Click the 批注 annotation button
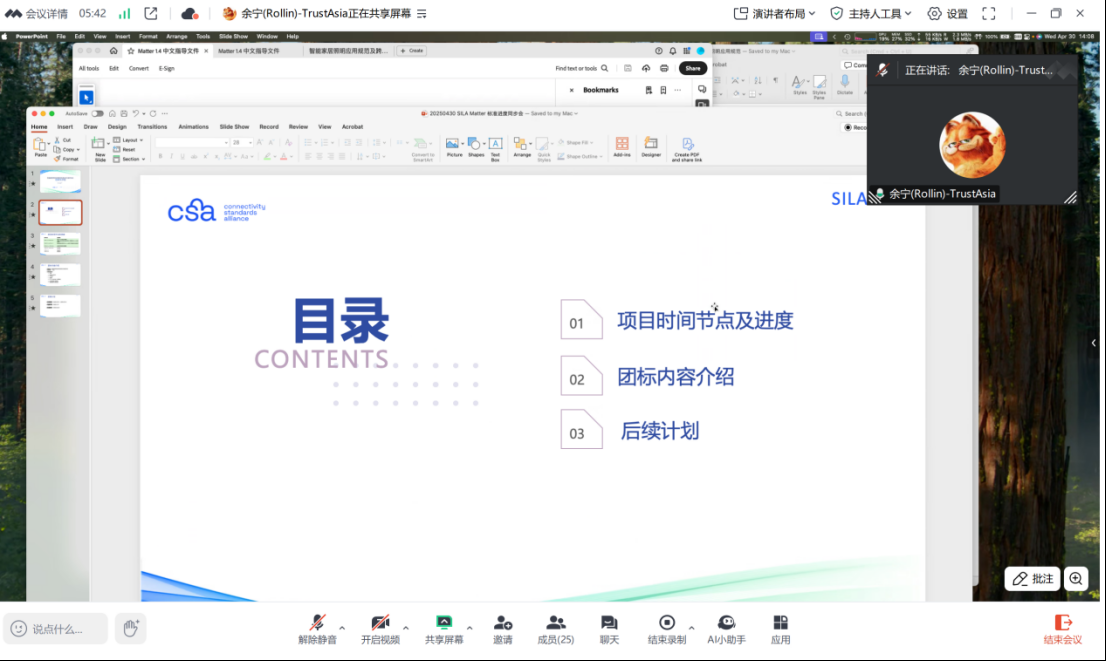 [1032, 578]
